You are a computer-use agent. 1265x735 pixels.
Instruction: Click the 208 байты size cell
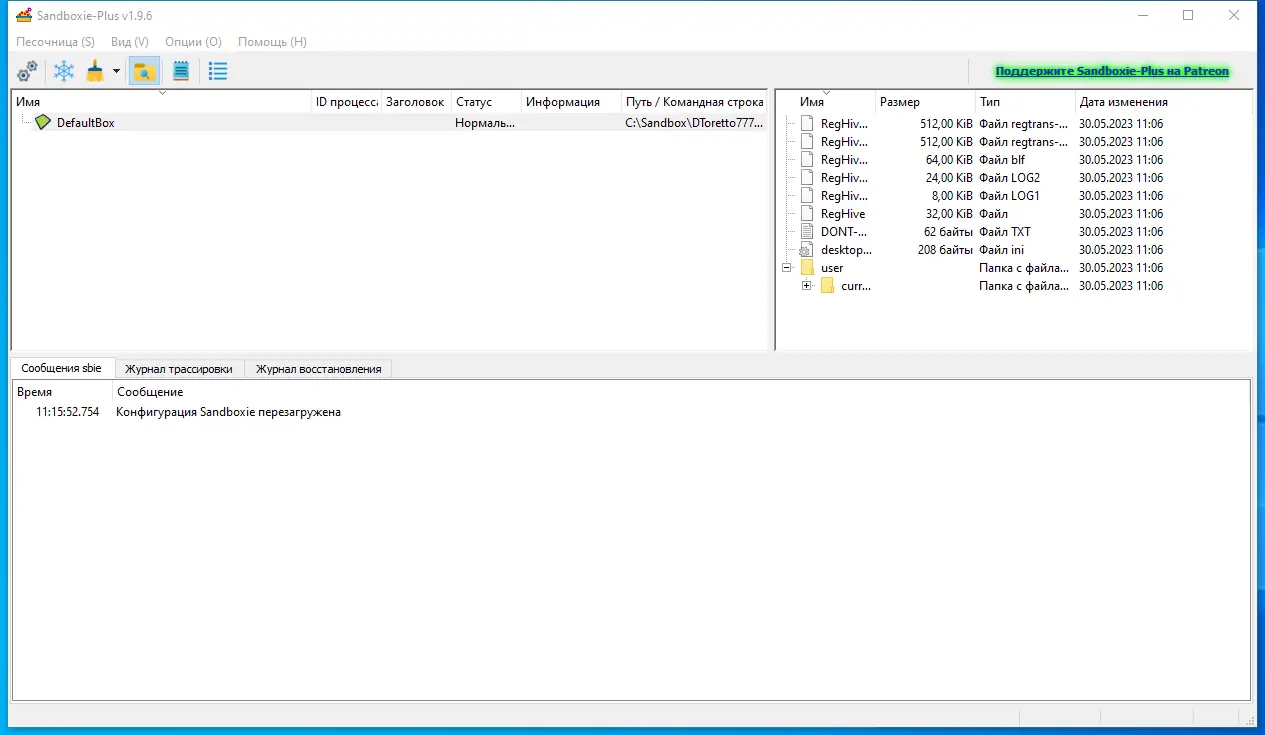945,250
